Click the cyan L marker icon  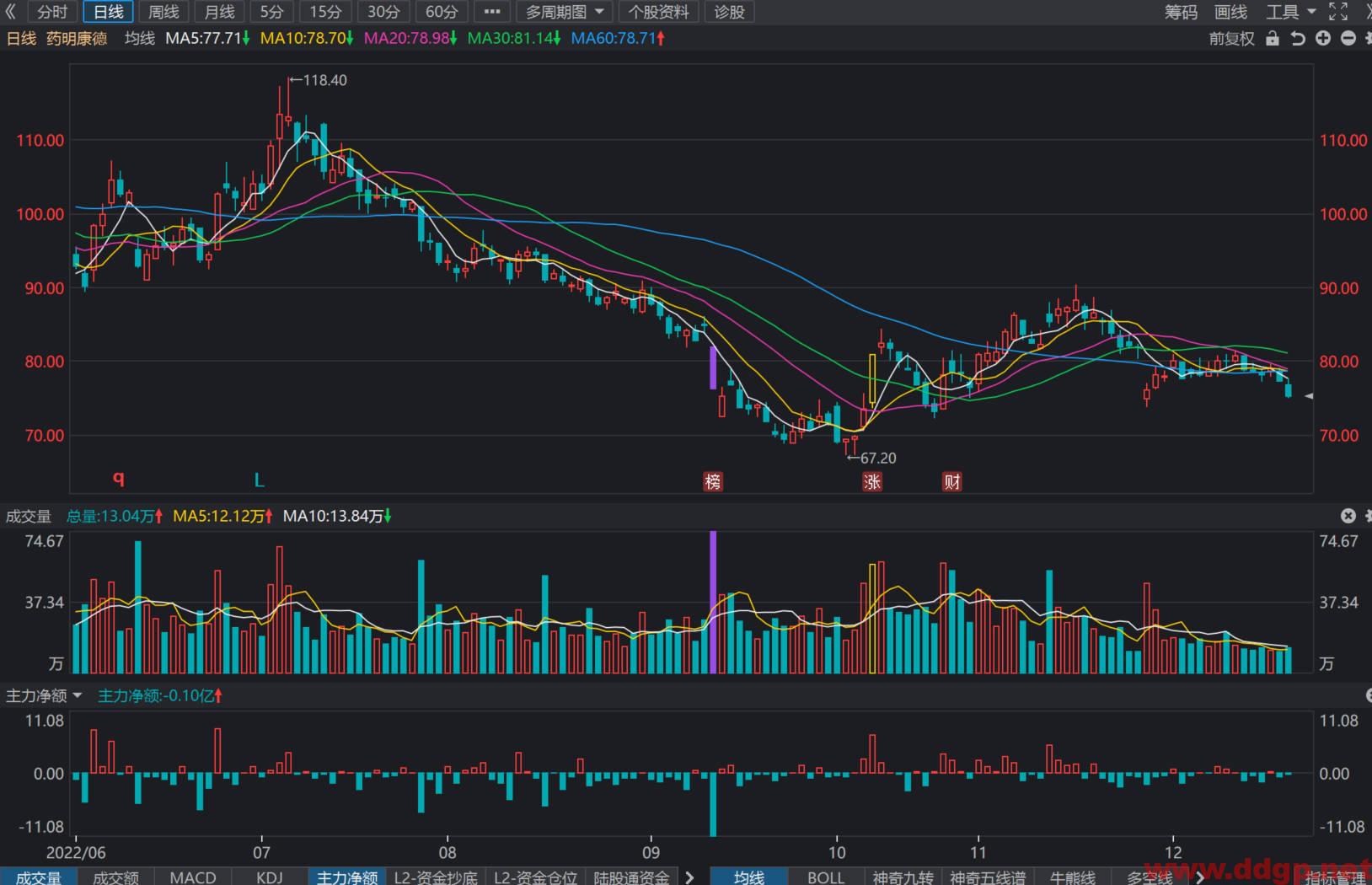[260, 480]
